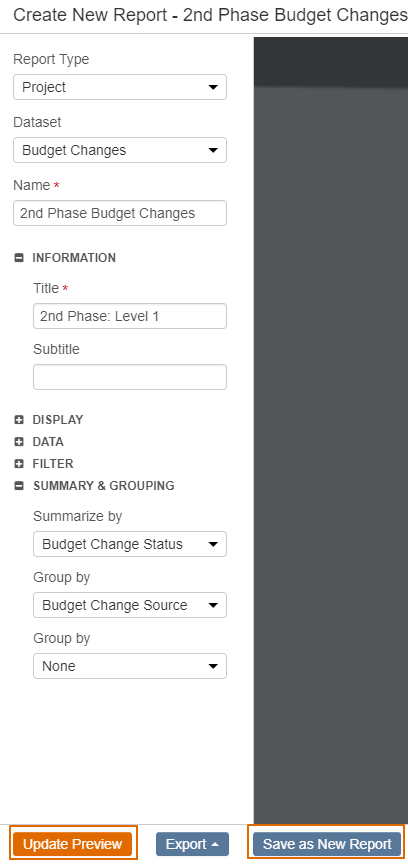Click Save as New Report button
This screenshot has width=408, height=864.
click(x=327, y=844)
